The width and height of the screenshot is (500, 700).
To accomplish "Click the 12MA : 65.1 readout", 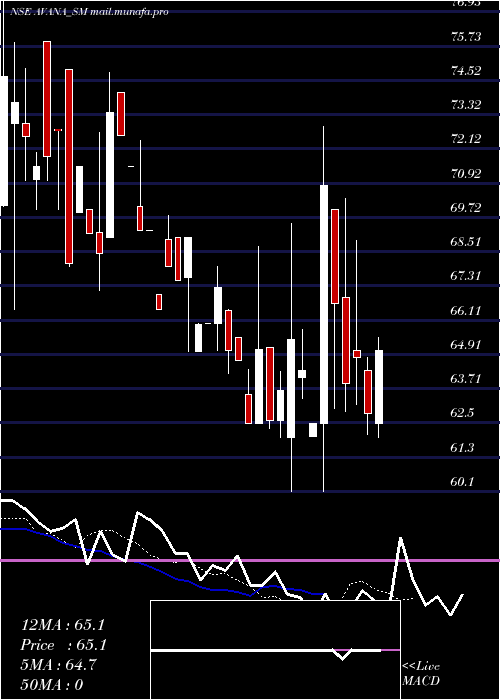I will tap(63, 625).
